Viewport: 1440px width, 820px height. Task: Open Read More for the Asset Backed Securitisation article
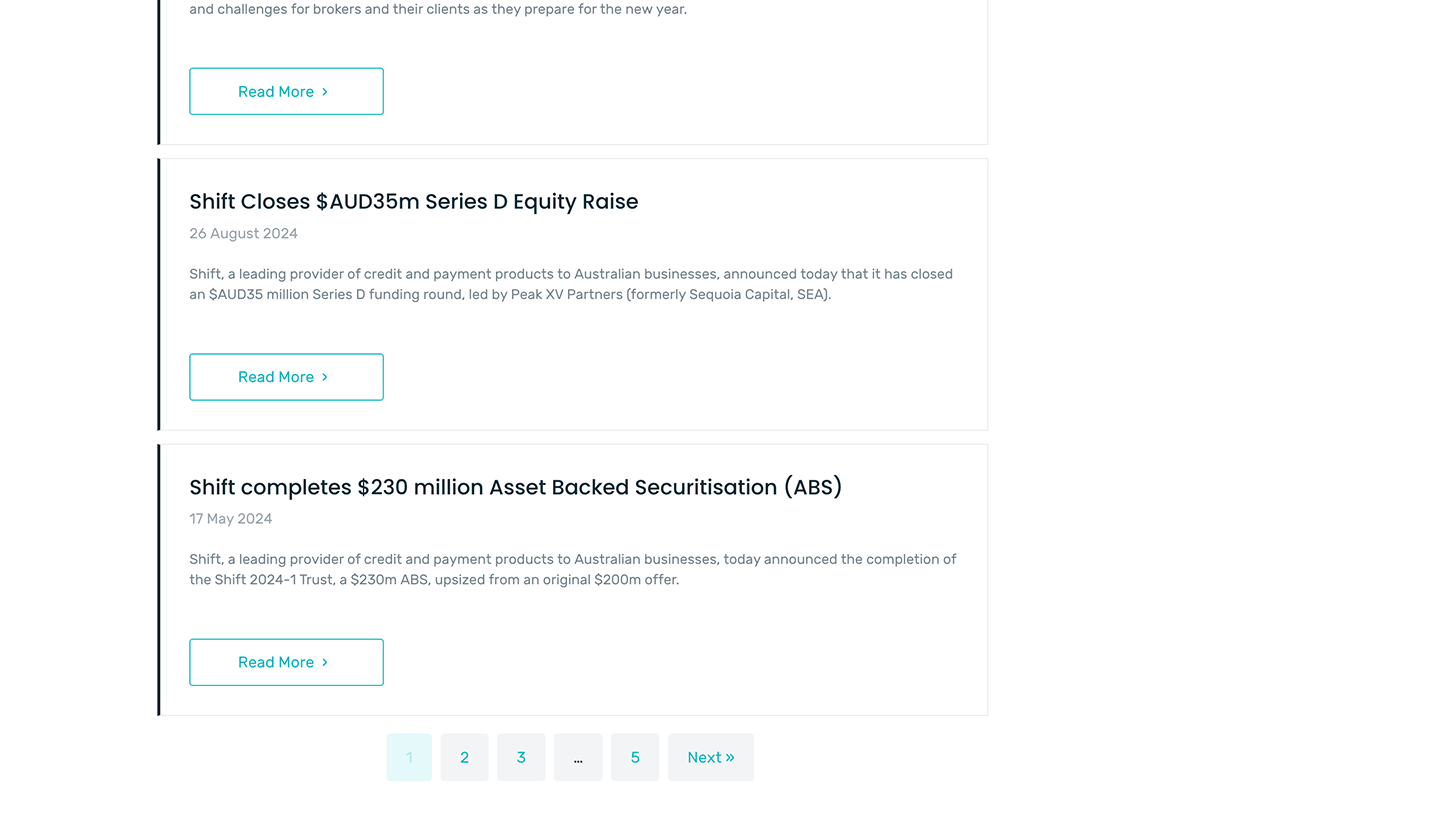click(286, 662)
